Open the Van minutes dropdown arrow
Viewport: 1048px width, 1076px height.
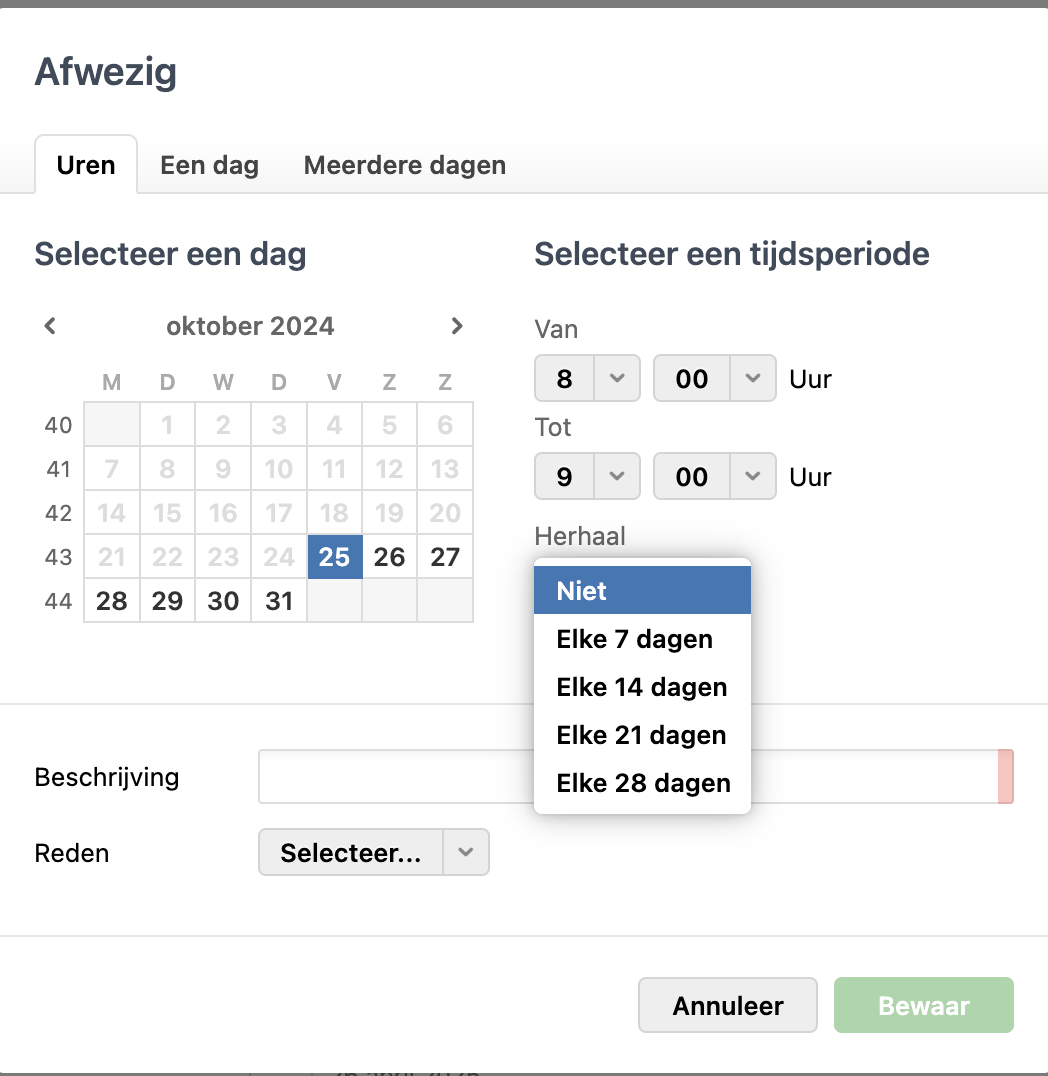pos(754,379)
